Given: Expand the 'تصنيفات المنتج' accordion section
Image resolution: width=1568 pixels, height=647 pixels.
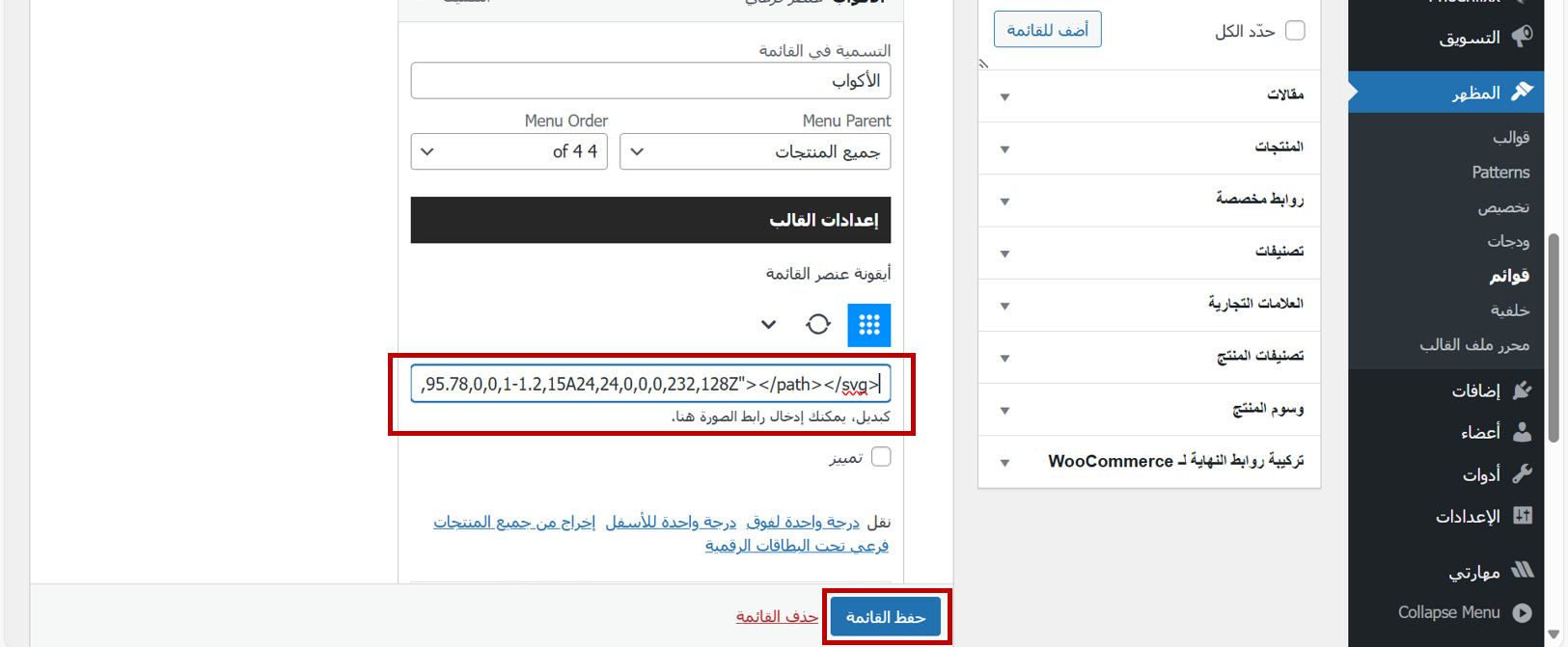Looking at the screenshot, I should (x=1148, y=357).
